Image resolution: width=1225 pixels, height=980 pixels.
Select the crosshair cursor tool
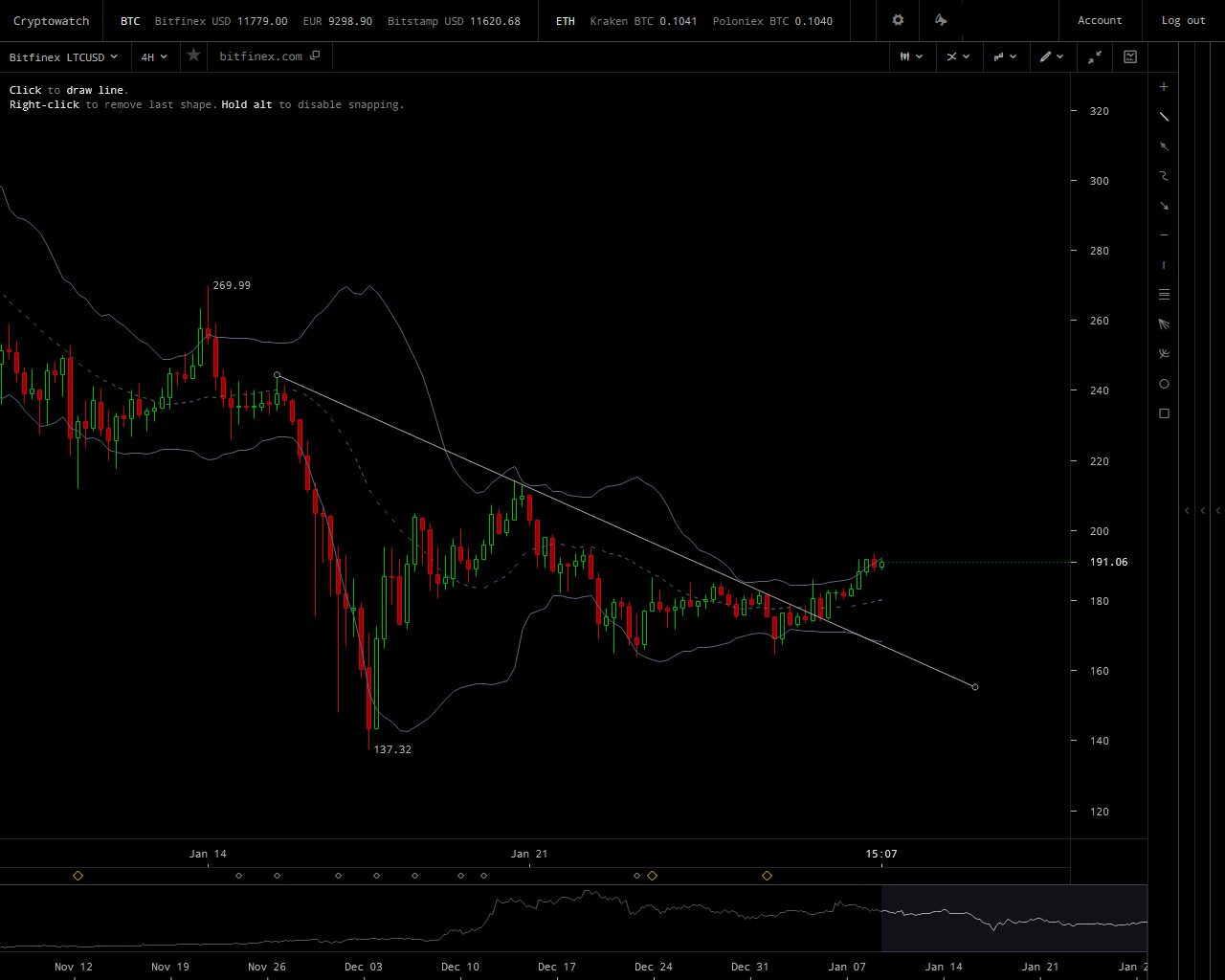tap(1164, 87)
